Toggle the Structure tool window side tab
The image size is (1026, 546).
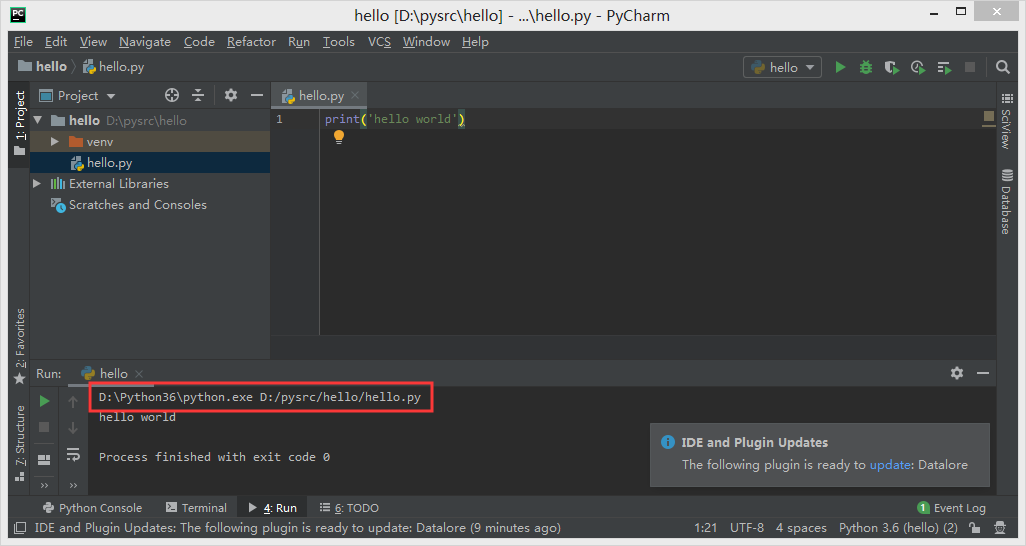19,435
